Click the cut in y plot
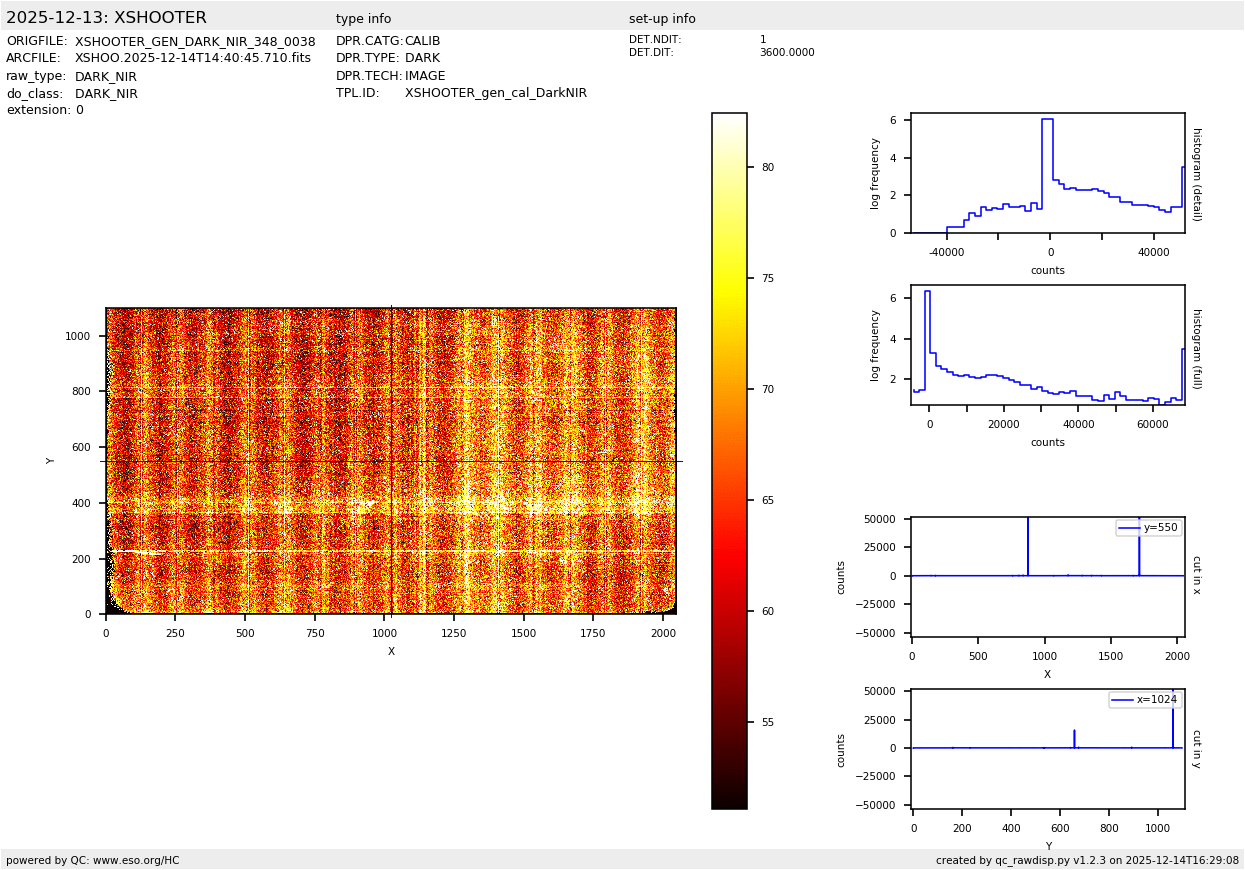 [1047, 748]
